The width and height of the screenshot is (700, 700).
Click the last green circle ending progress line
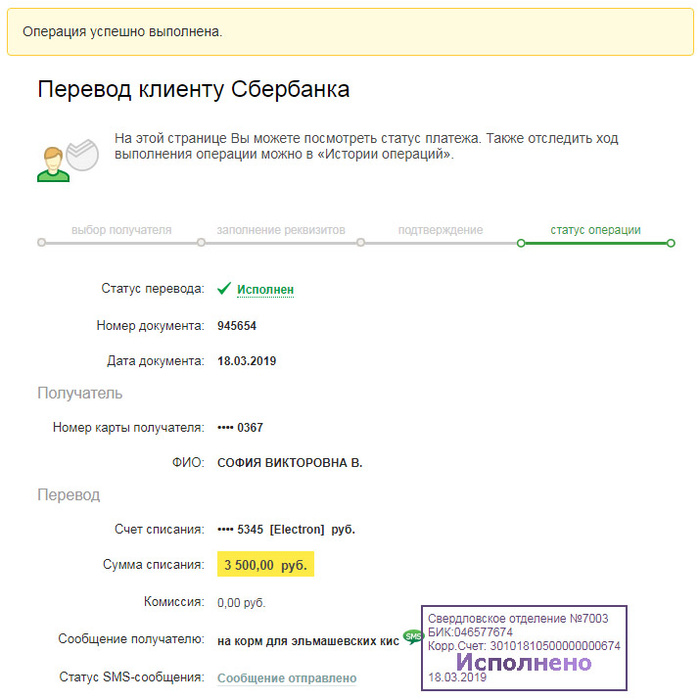(671, 242)
